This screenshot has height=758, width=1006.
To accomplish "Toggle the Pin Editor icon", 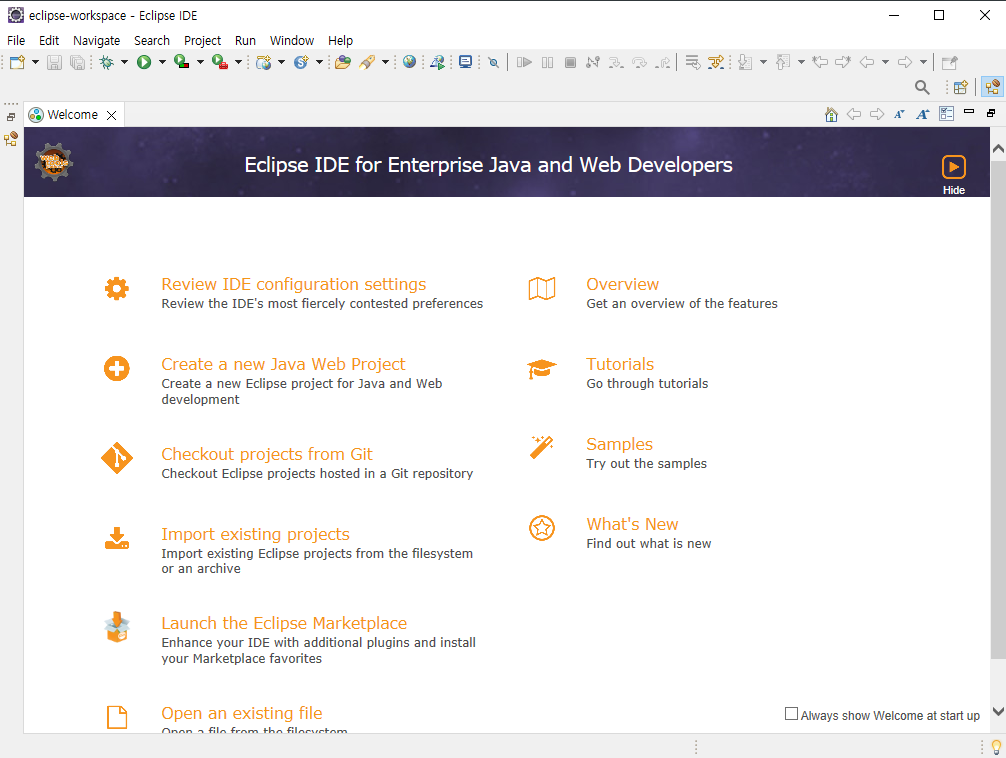I will [950, 62].
